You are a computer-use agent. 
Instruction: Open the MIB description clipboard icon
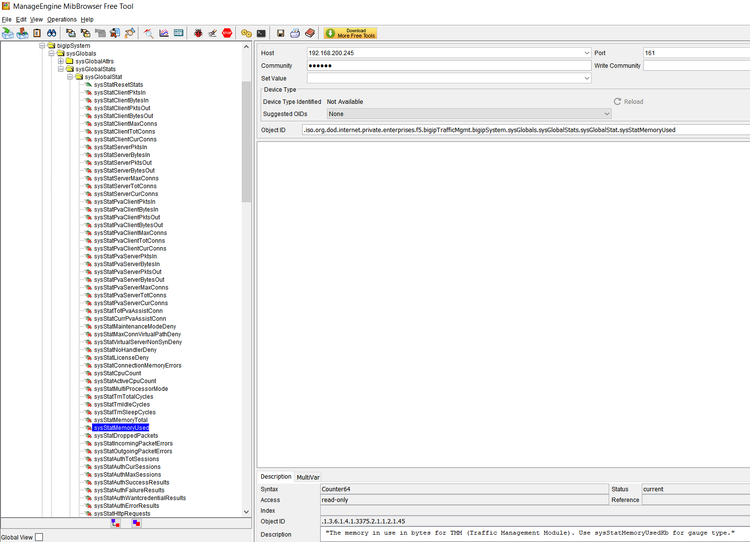pos(37,33)
